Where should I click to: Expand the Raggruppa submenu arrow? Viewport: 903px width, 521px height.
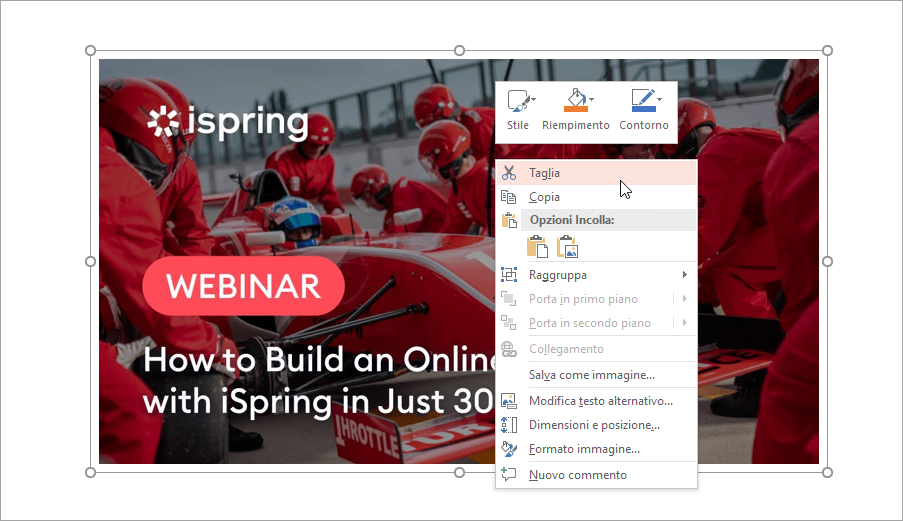(685, 275)
